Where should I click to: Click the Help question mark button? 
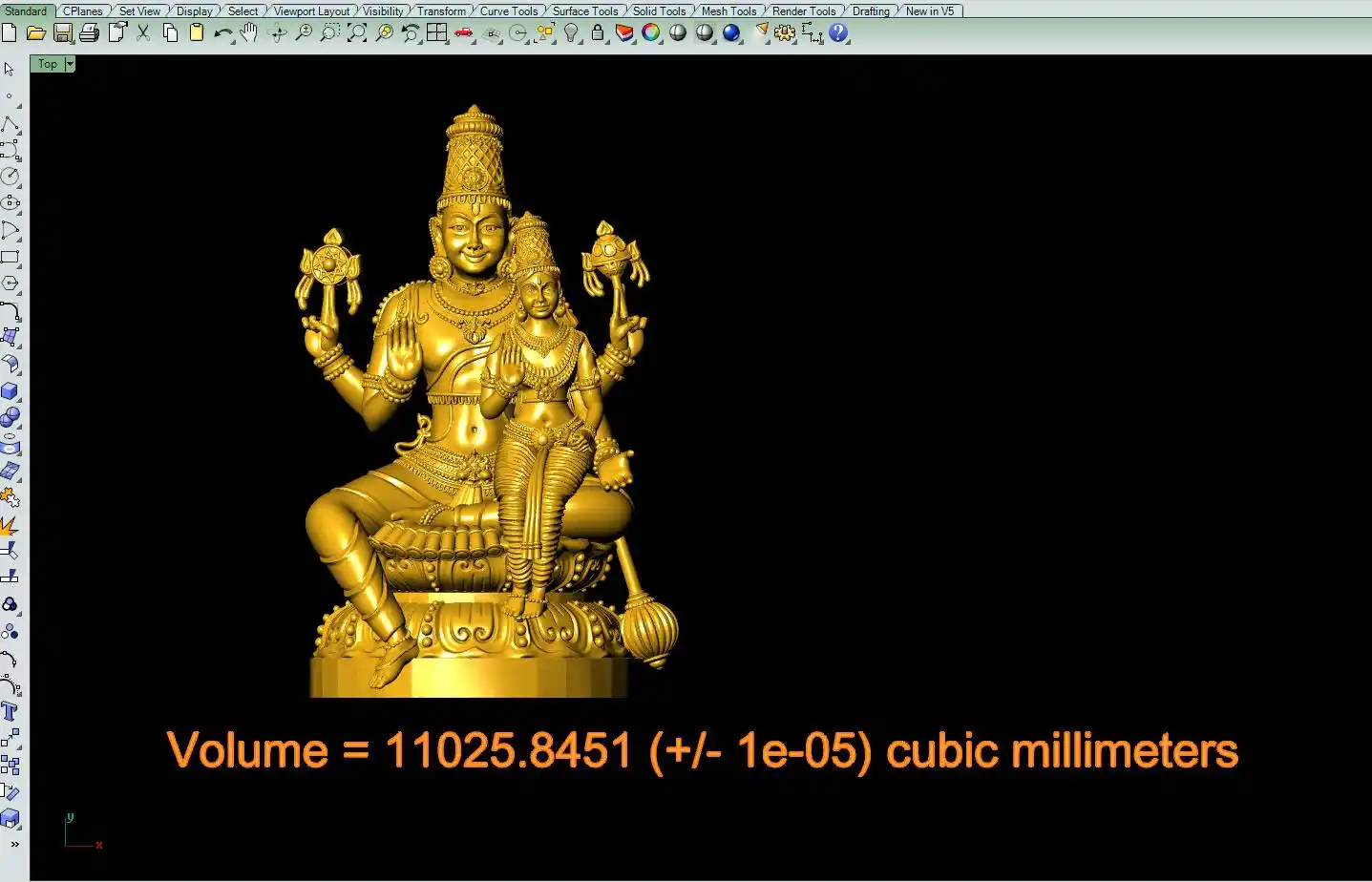pyautogui.click(x=838, y=33)
